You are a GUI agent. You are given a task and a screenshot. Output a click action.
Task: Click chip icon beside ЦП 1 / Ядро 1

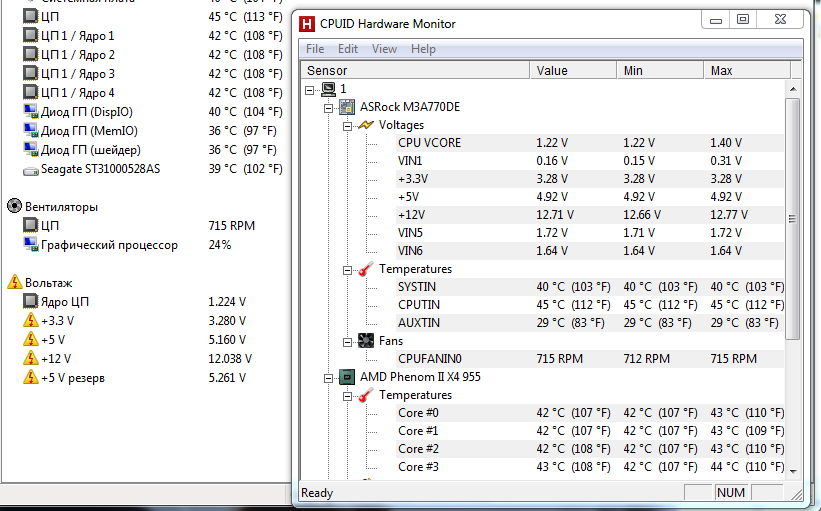tap(31, 35)
